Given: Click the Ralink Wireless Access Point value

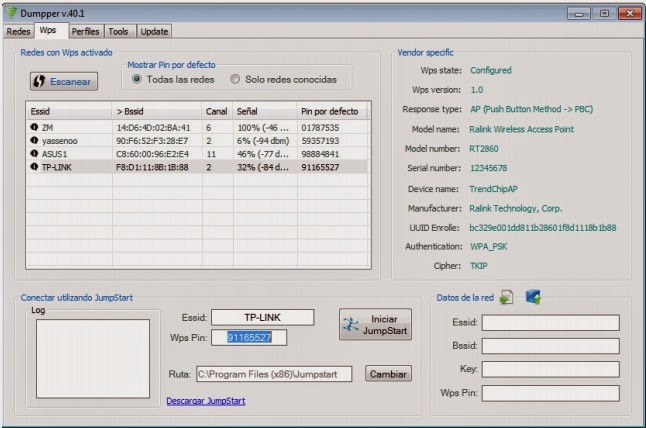Looking at the screenshot, I should pyautogui.click(x=521, y=129).
